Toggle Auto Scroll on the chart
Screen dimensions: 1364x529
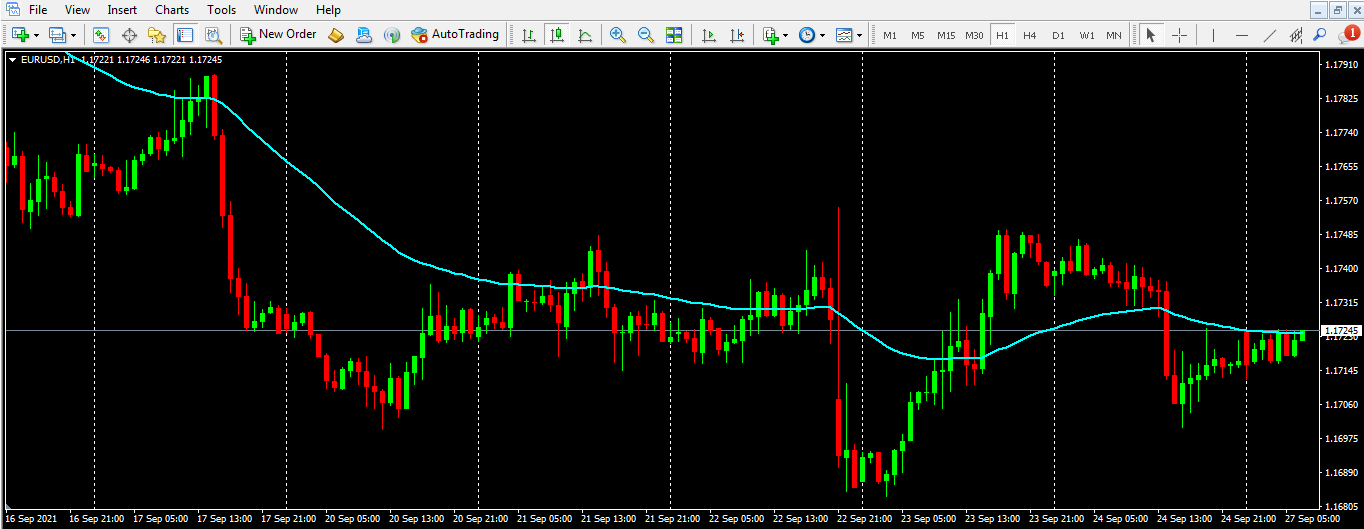pos(709,35)
